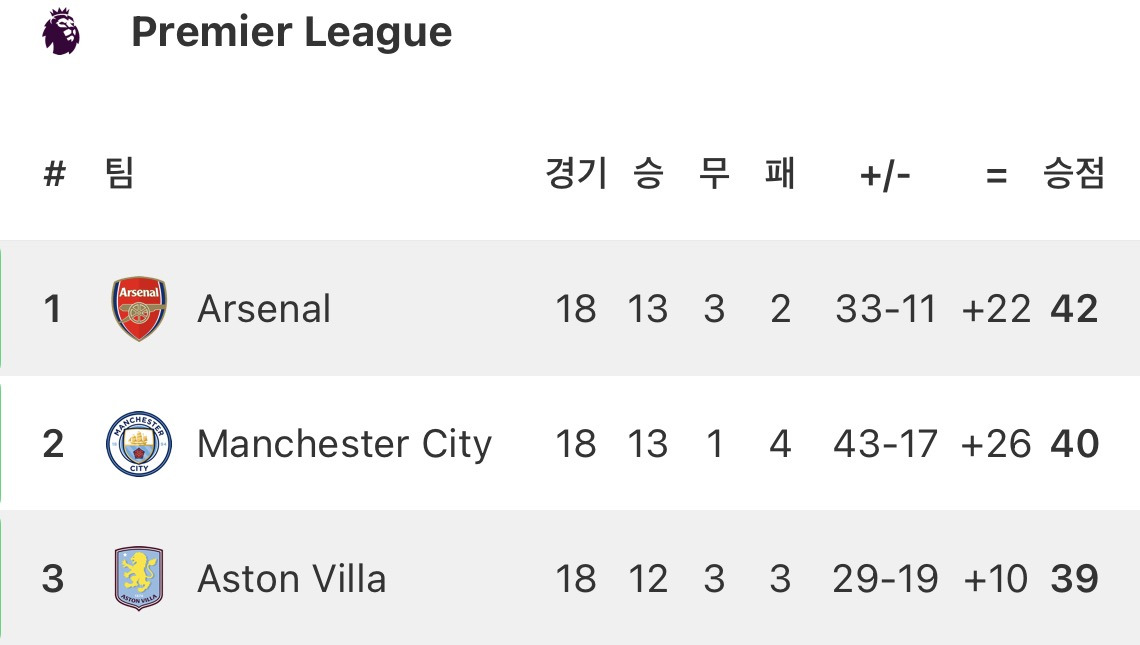This screenshot has width=1140, height=645.
Task: Click the +/- goals column header
Action: [x=885, y=177]
